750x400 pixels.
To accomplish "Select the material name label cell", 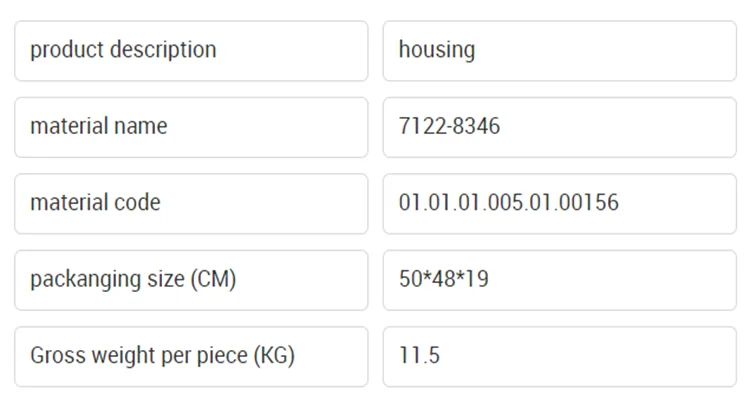I will [x=190, y=127].
